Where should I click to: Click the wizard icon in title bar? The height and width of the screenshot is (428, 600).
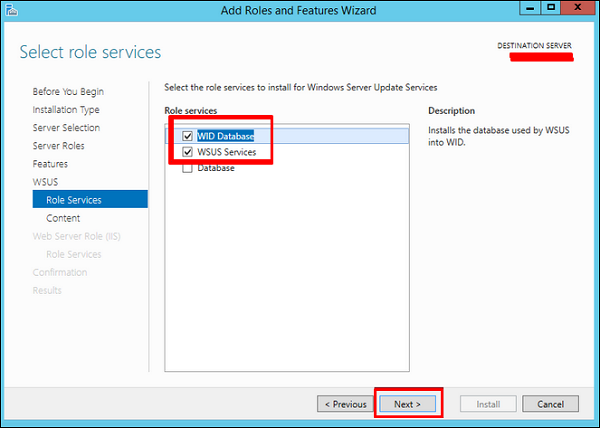[12, 10]
